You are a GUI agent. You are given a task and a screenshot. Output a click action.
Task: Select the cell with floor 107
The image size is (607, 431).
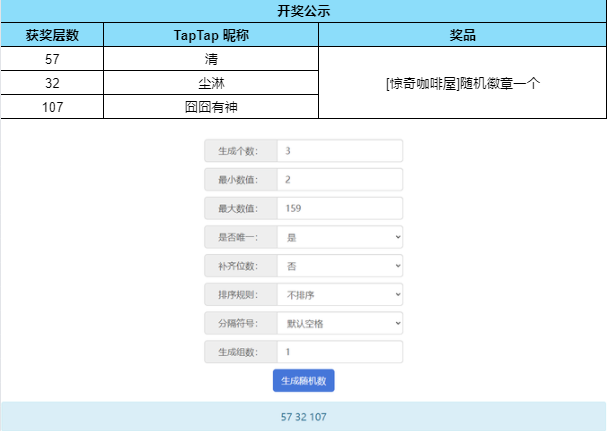coord(52,107)
